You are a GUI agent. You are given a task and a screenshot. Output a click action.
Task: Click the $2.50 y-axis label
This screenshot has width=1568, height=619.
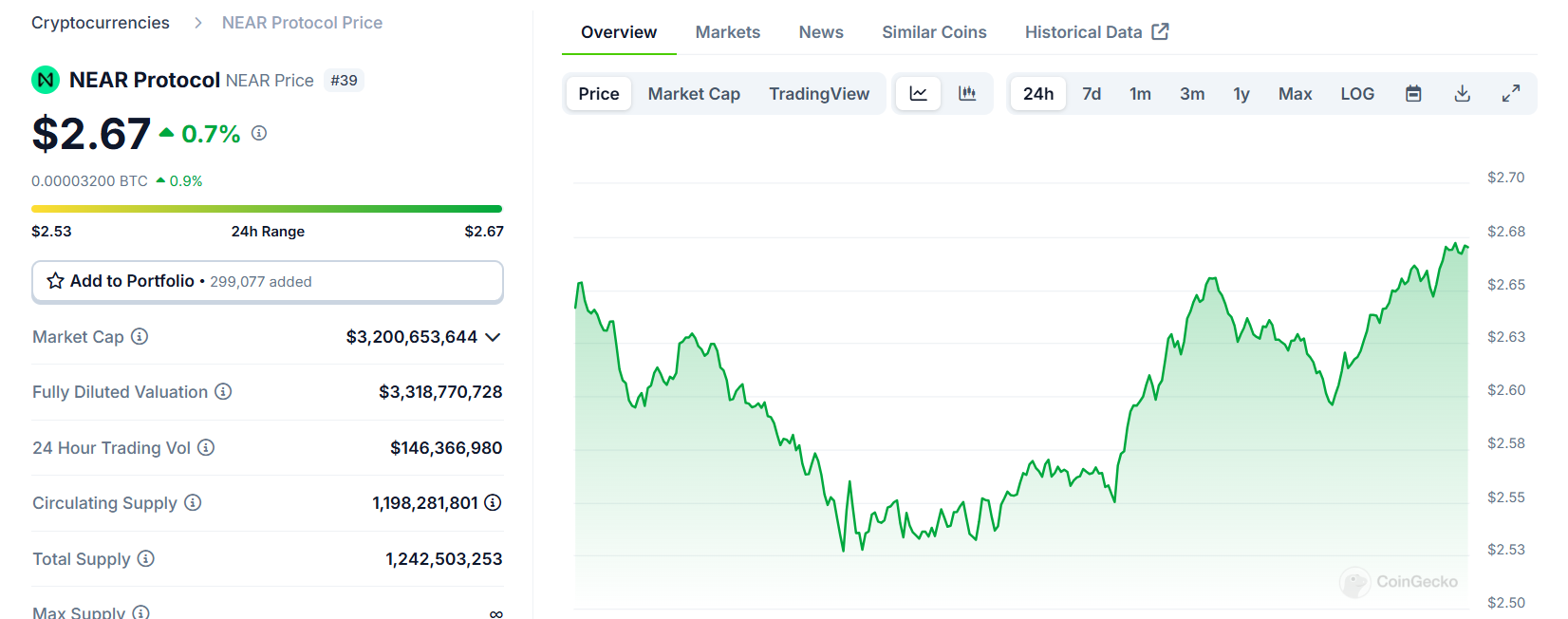coord(1506,603)
